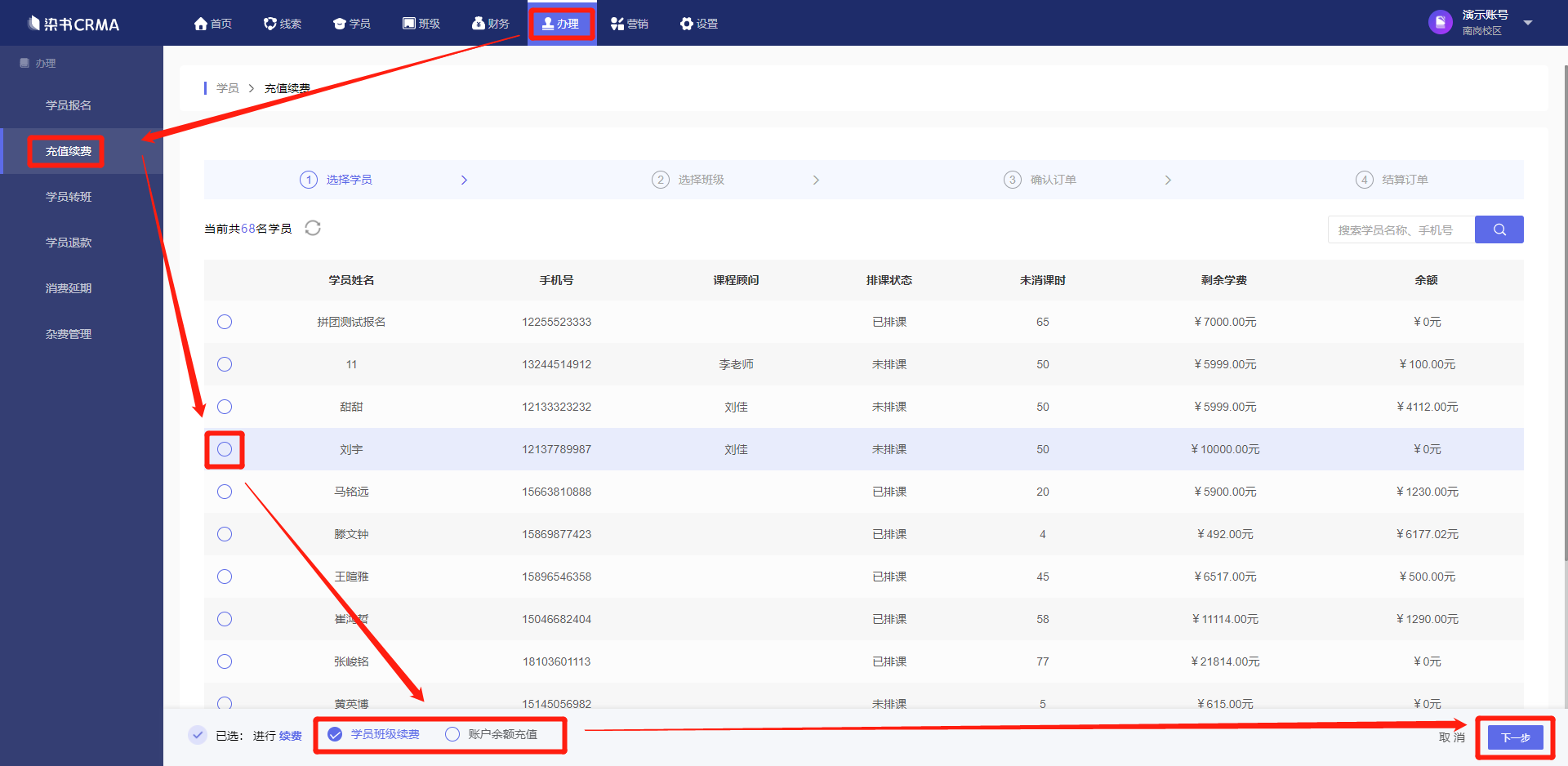Click the 取消 button
This screenshot has height=766, width=1568.
(1451, 737)
